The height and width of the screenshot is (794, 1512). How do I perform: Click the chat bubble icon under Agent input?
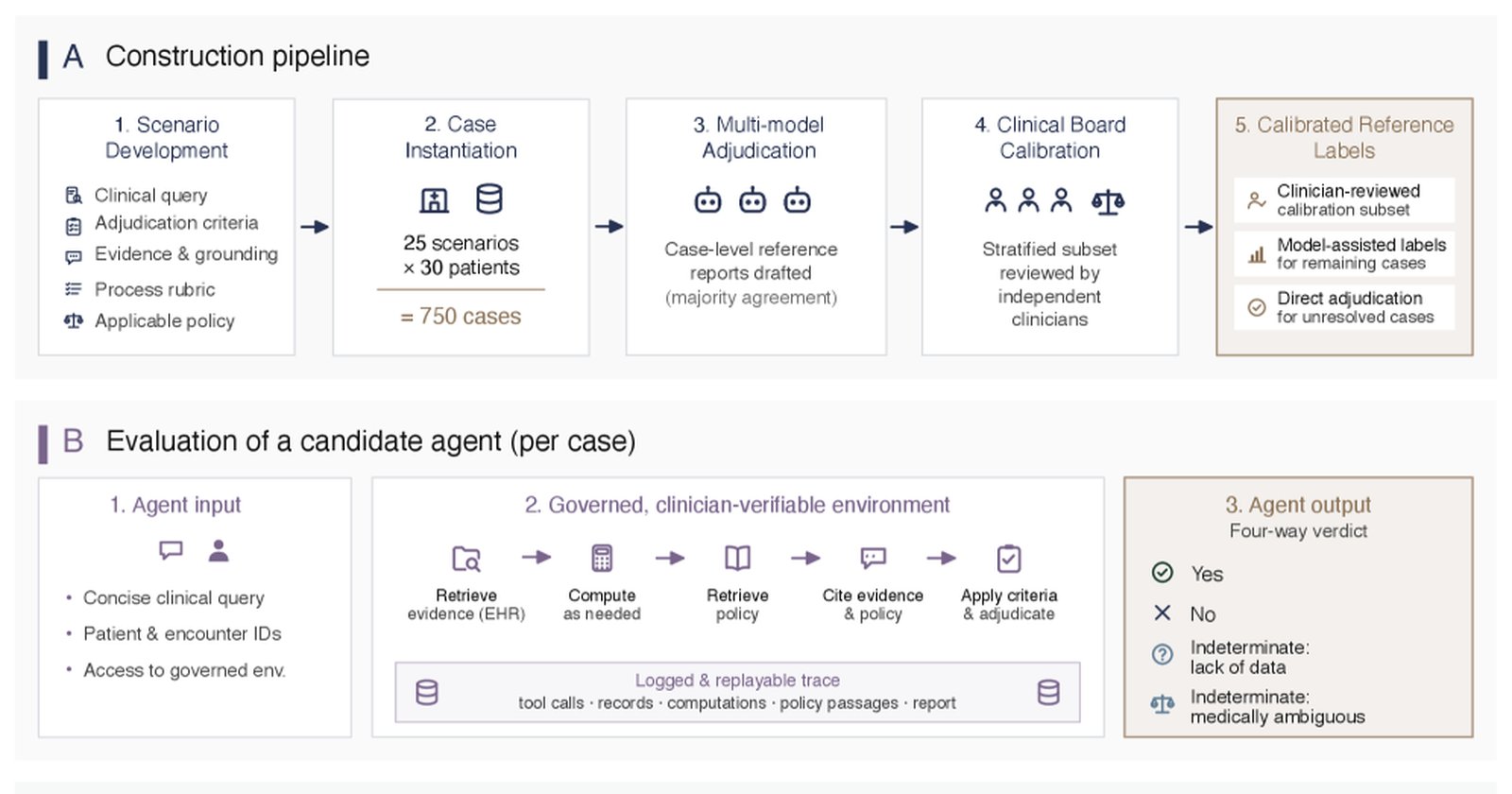click(171, 550)
